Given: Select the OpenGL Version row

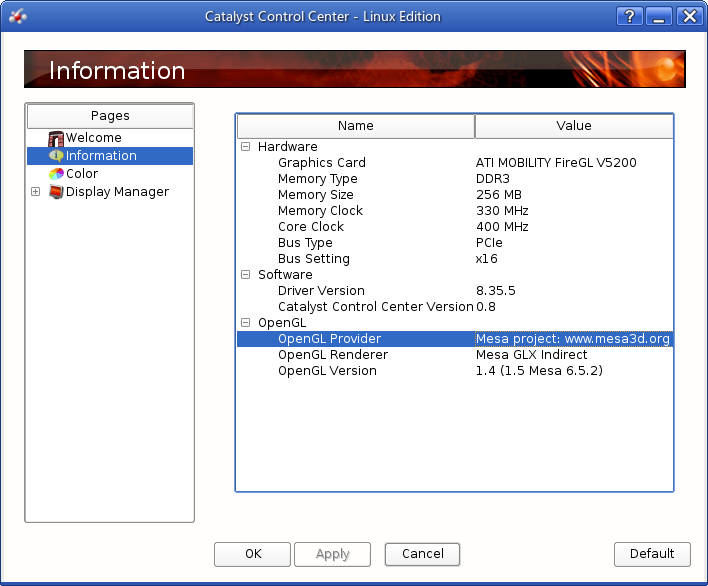Looking at the screenshot, I should [455, 371].
